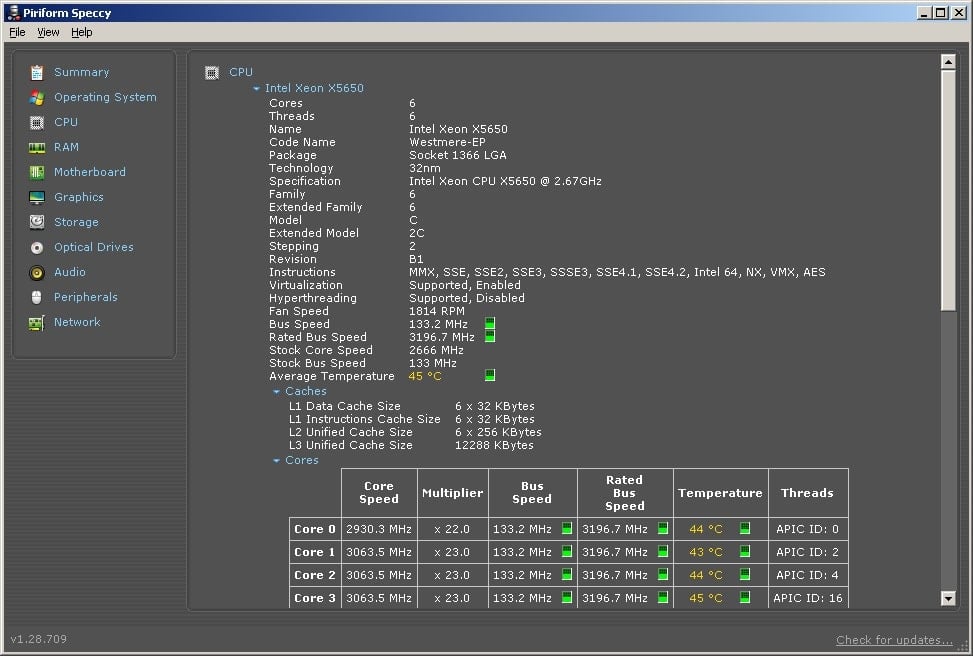The image size is (973, 656).
Task: Click the APIC ID: 16 cell
Action: [808, 598]
